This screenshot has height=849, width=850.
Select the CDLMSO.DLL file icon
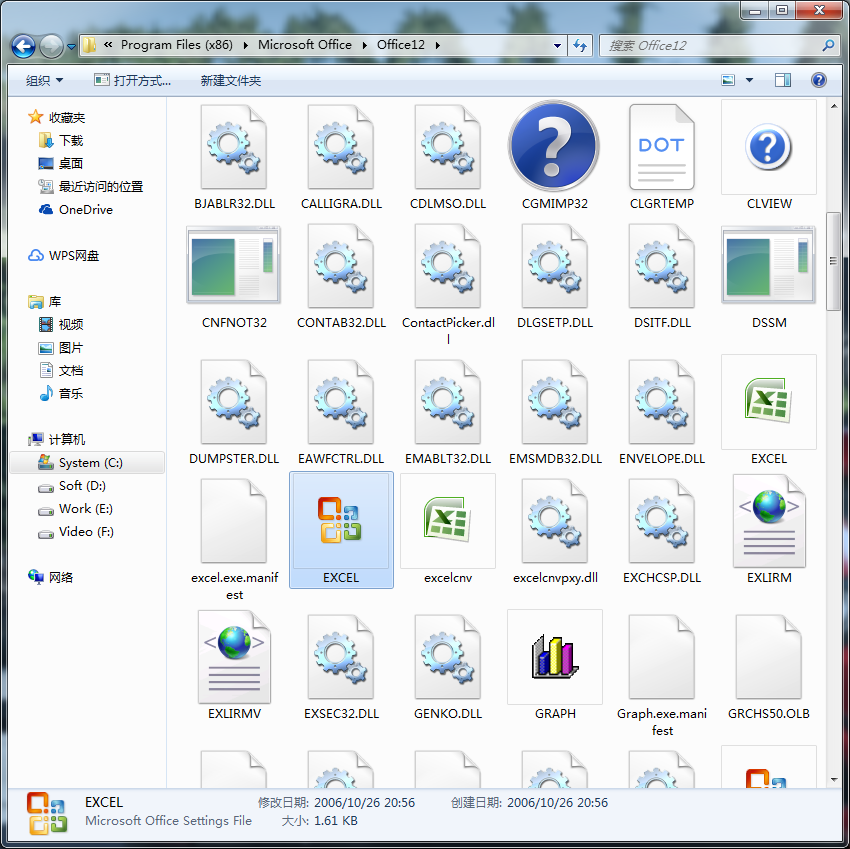448,147
